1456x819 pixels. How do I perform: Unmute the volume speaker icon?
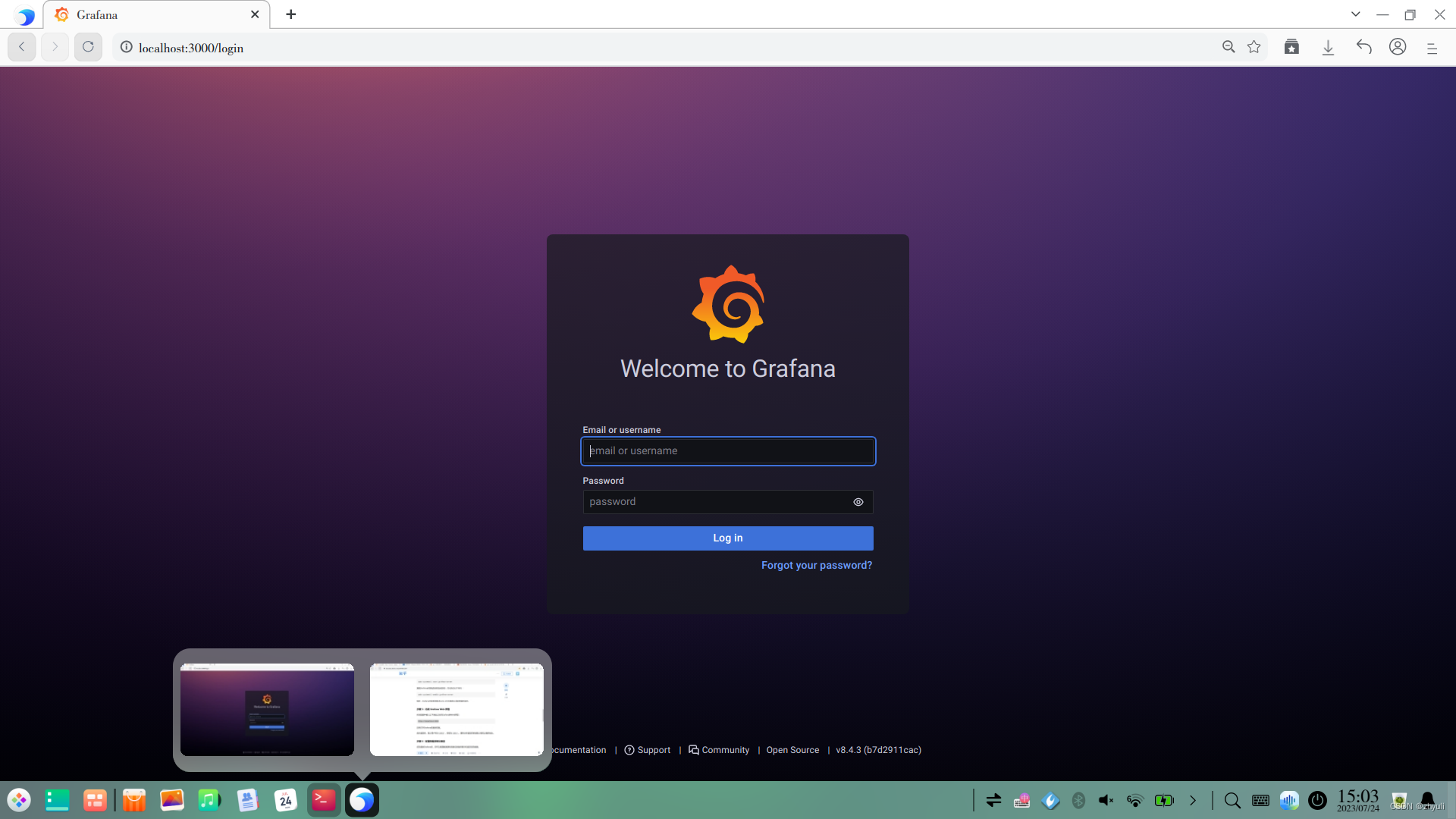pos(1106,800)
